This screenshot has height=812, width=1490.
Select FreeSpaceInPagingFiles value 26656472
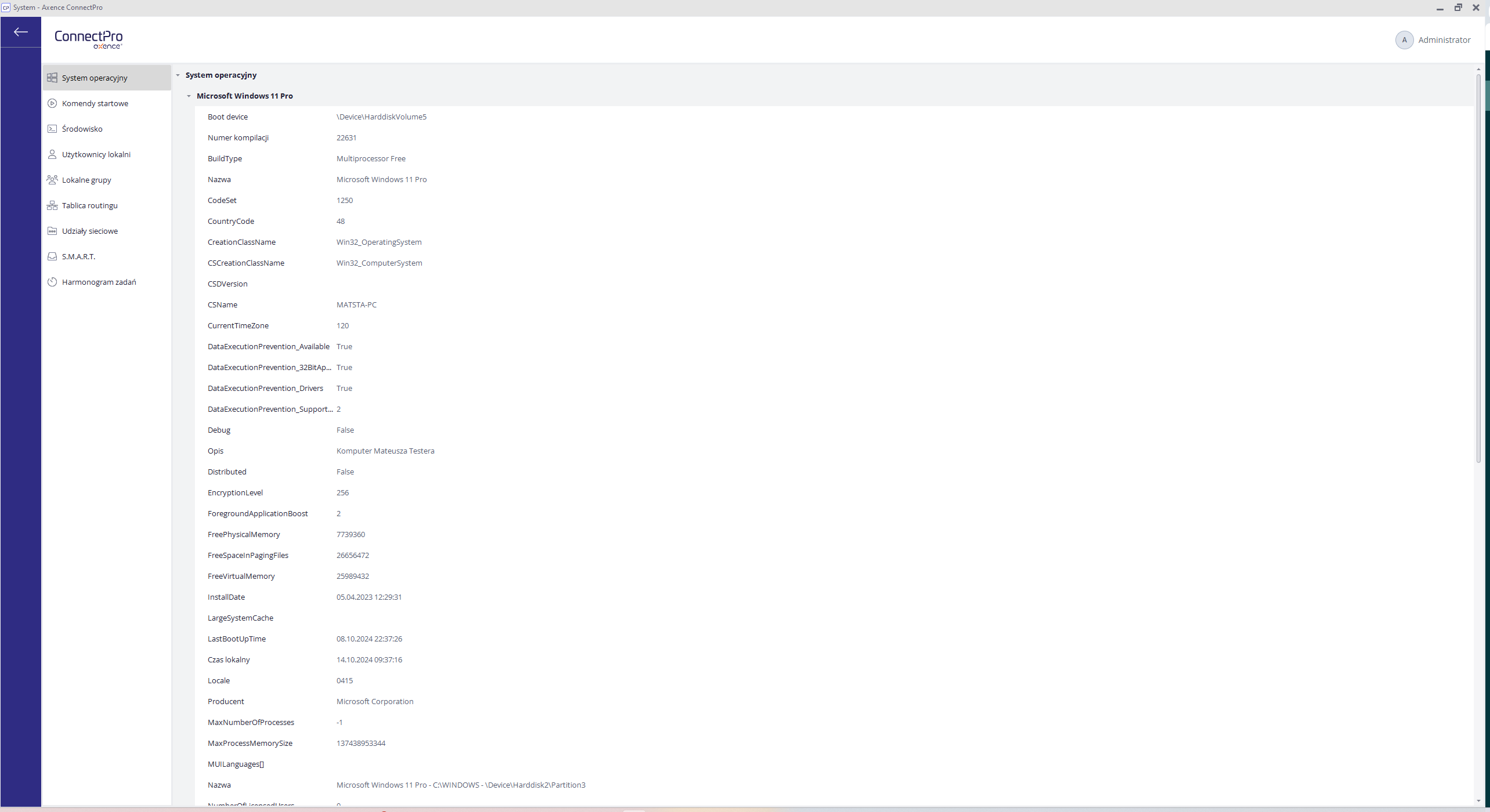tap(353, 556)
